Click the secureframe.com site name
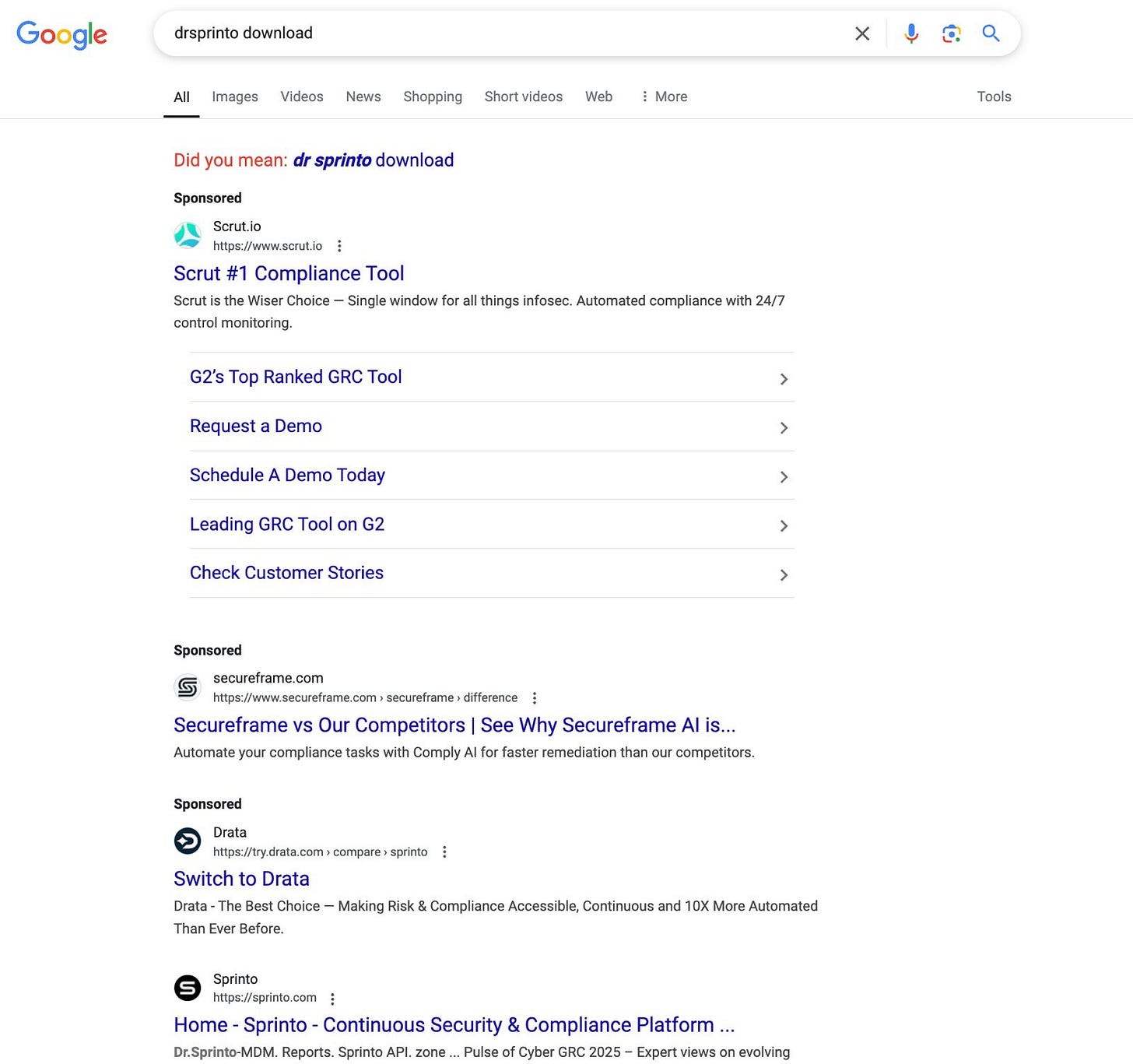Screen dimensions: 1133x1064 pyautogui.click(x=268, y=678)
